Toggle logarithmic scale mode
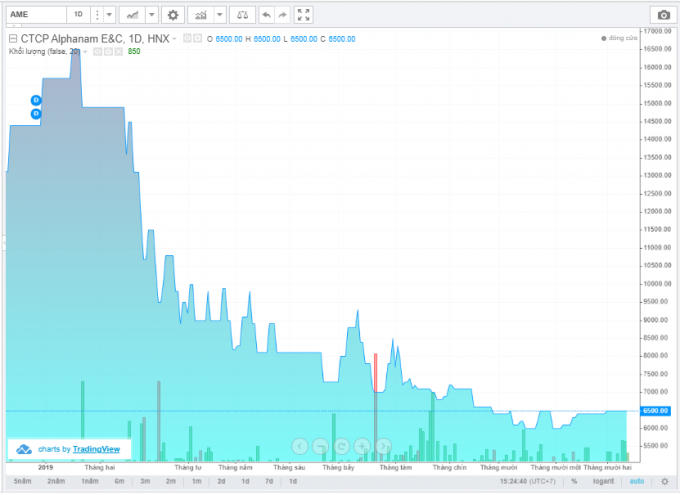This screenshot has height=495, width=680. (x=602, y=481)
